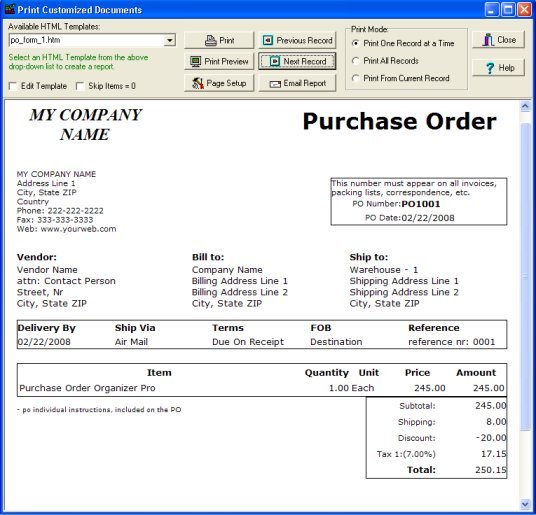The width and height of the screenshot is (536, 515).
Task: Click FOB value Destination
Action: pos(336,342)
